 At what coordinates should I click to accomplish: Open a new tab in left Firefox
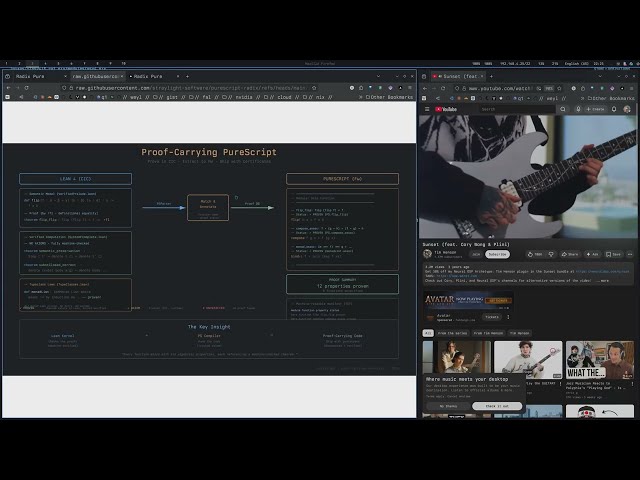(x=187, y=76)
